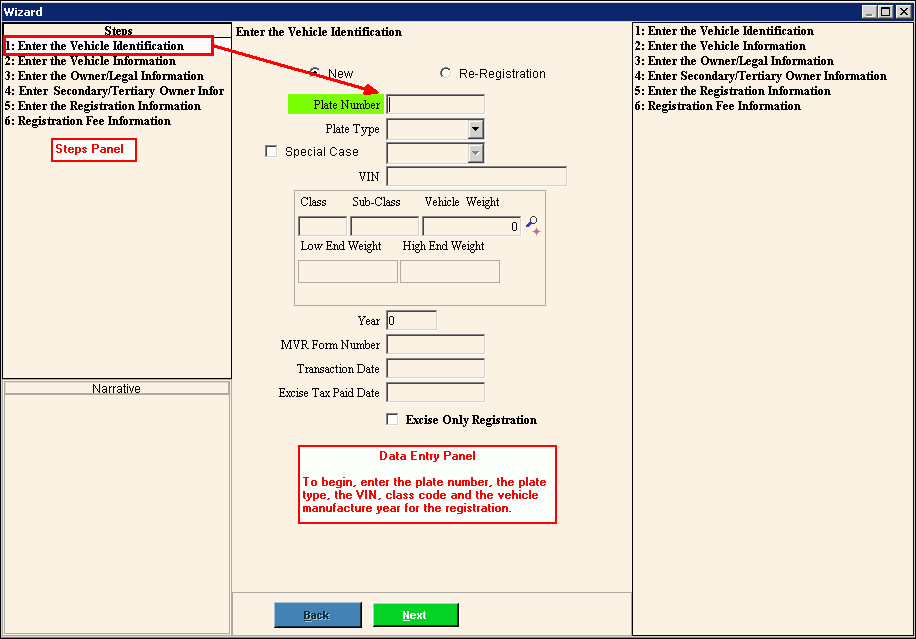The height and width of the screenshot is (639, 916).
Task: Select step 6 Registration Fee Information in Steps panel
Action: 88,121
